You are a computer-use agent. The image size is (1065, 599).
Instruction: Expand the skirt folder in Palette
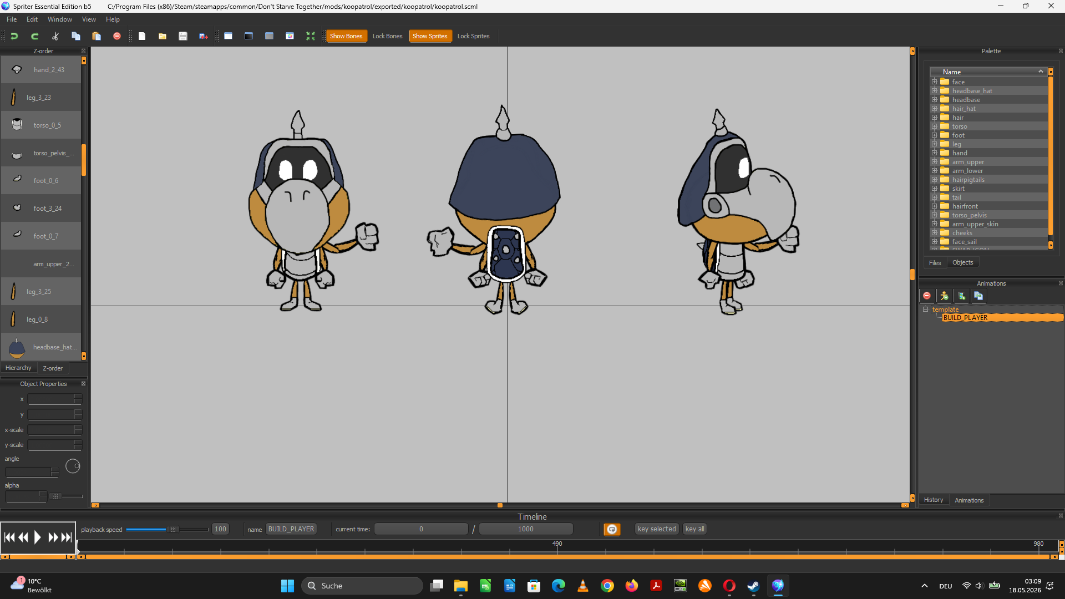tap(935, 188)
